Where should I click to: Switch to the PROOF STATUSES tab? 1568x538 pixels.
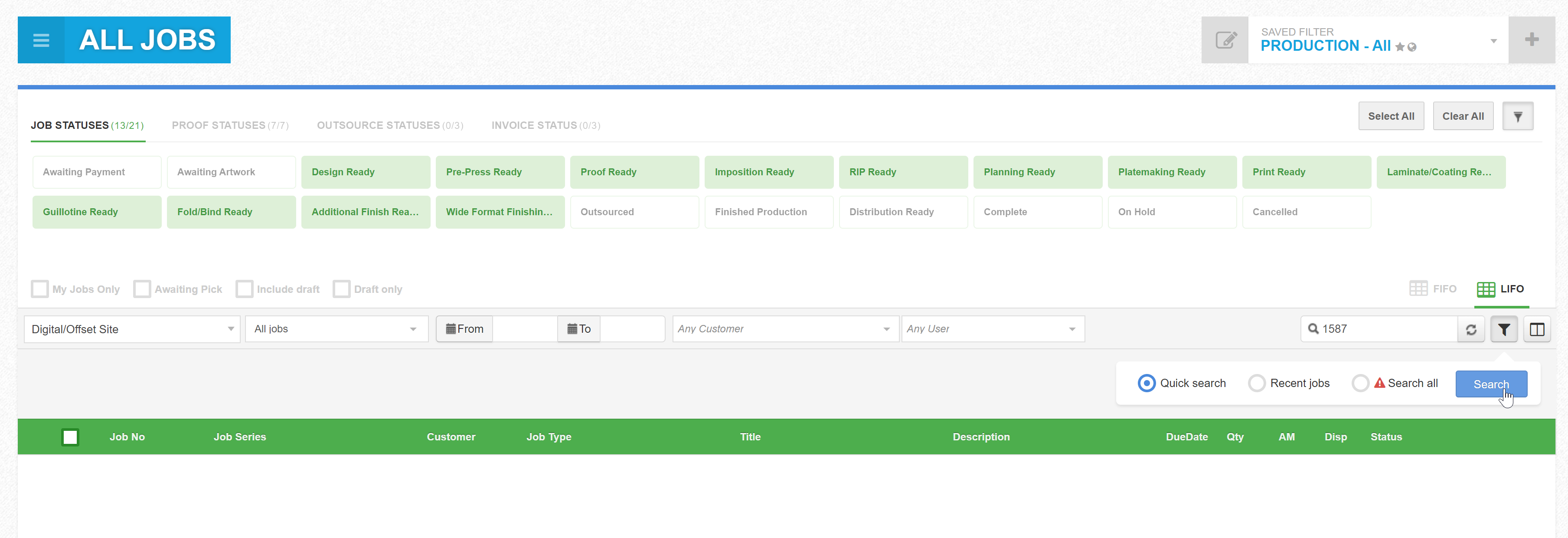click(x=230, y=125)
